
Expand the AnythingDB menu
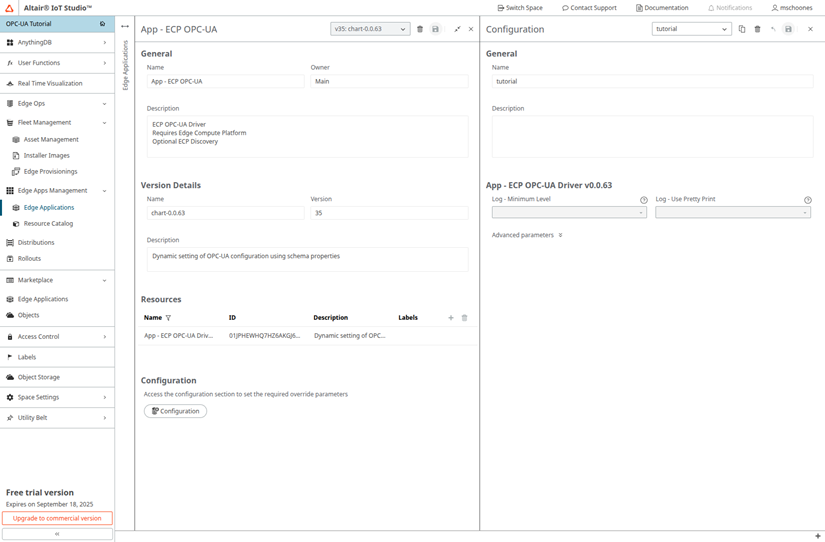(105, 43)
